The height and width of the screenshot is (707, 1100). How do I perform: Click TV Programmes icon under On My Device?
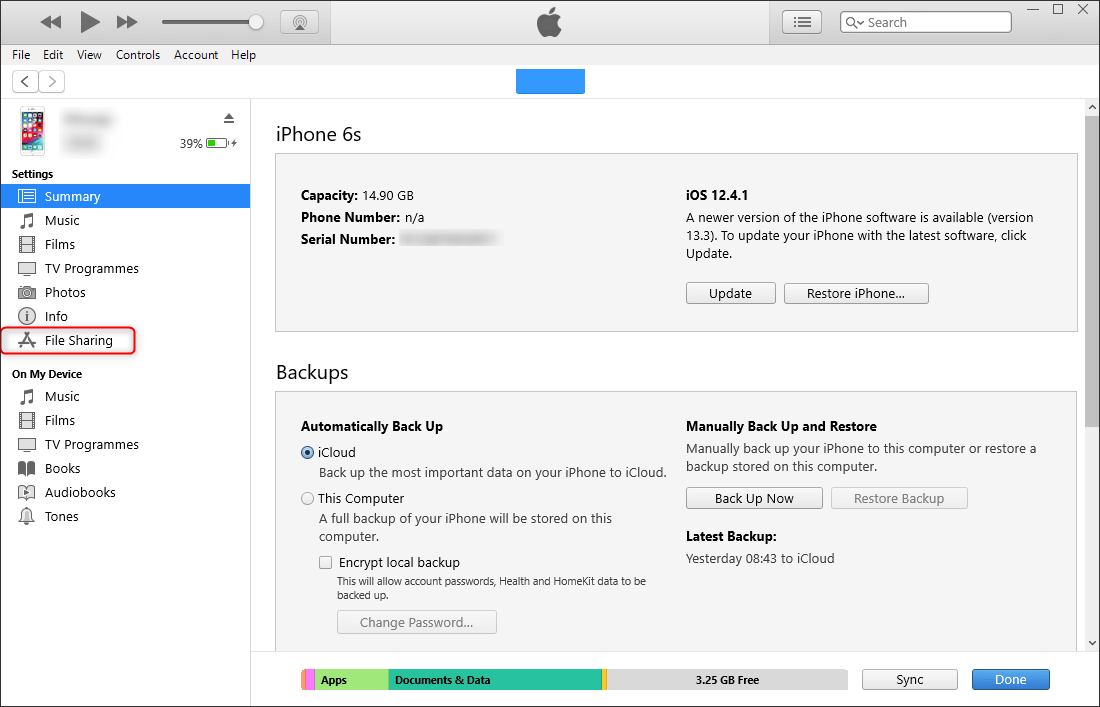pos(27,445)
